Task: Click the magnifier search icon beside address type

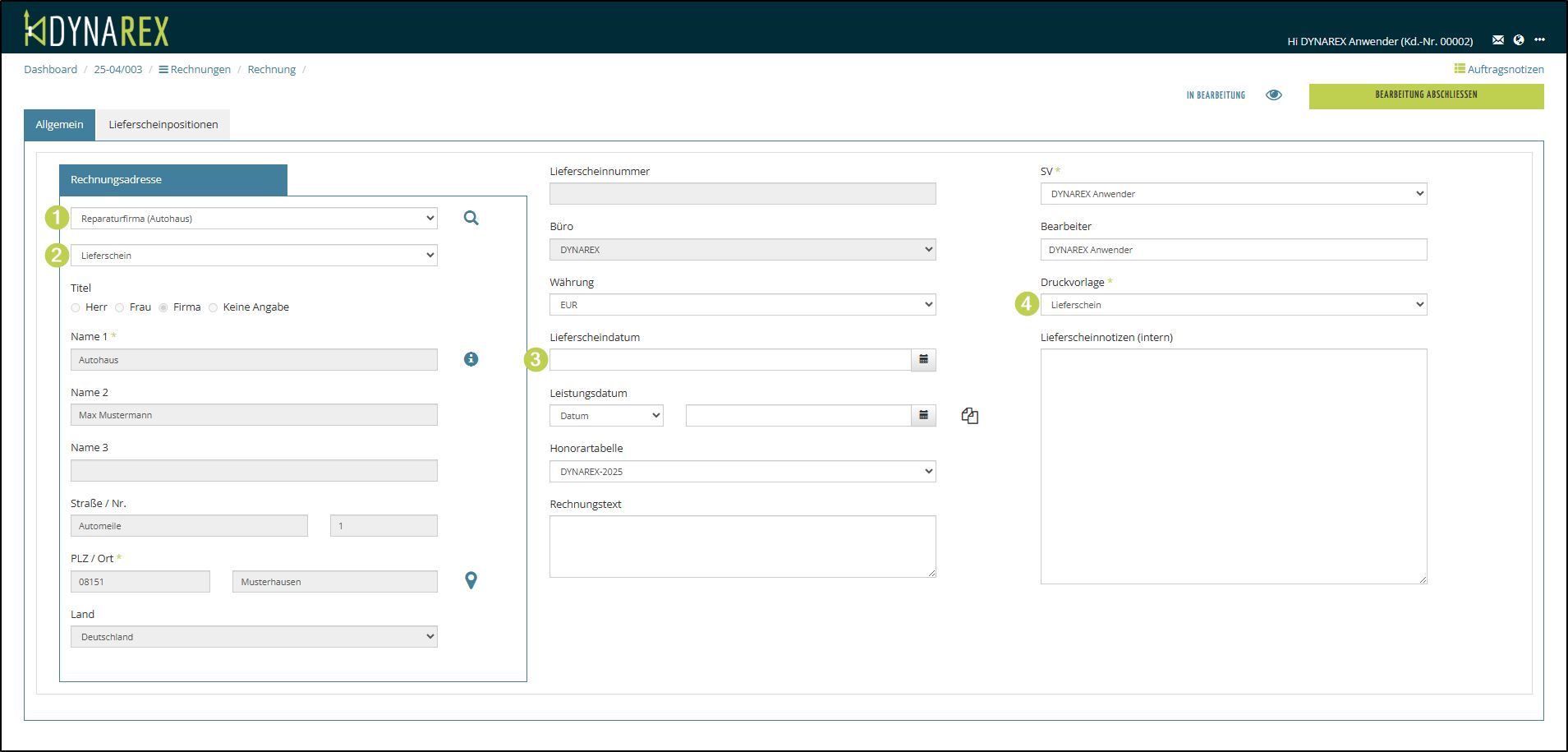Action: (471, 218)
